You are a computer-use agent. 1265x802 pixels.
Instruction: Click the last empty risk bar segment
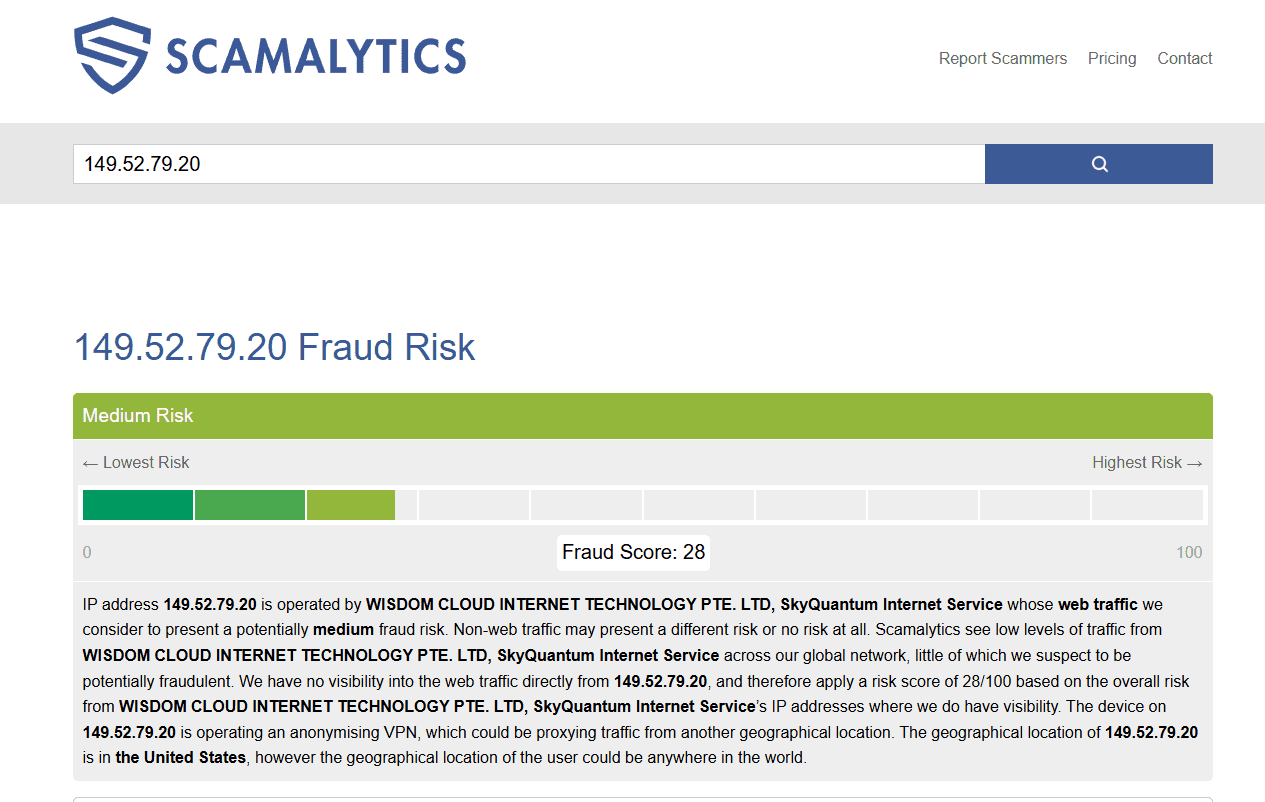click(x=1147, y=505)
